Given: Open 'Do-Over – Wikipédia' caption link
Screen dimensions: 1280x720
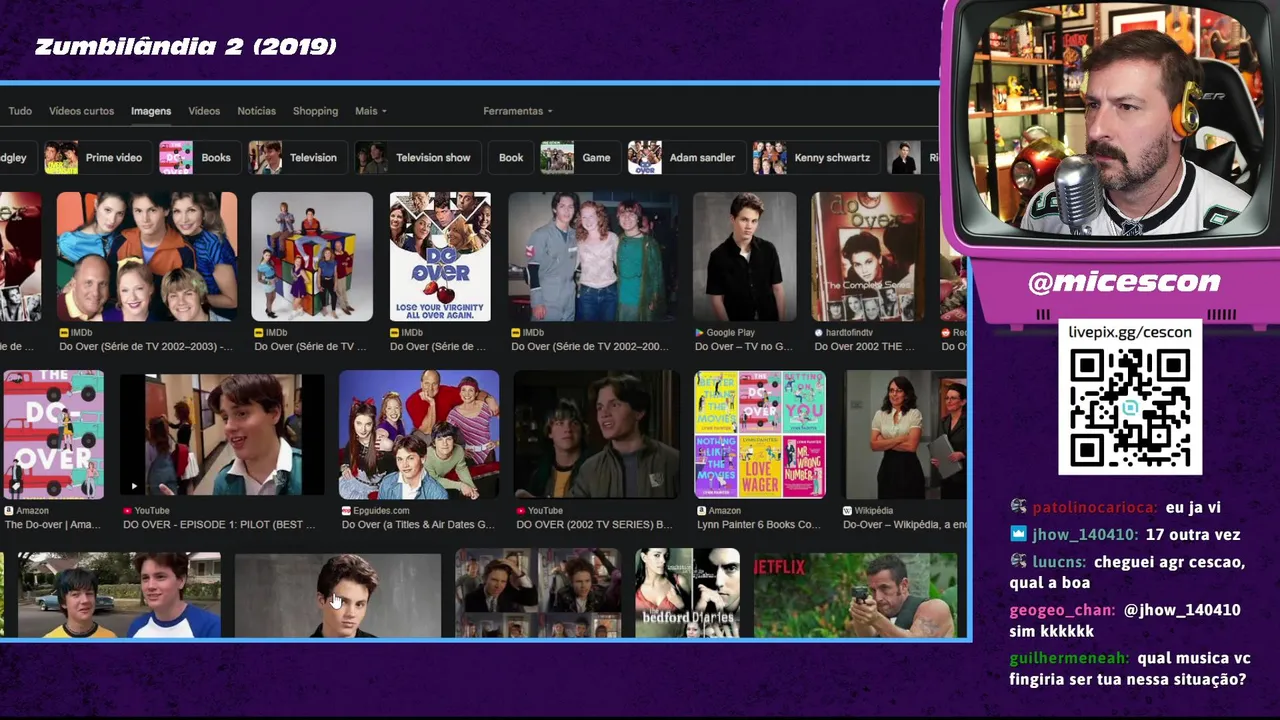Looking at the screenshot, I should 905,525.
